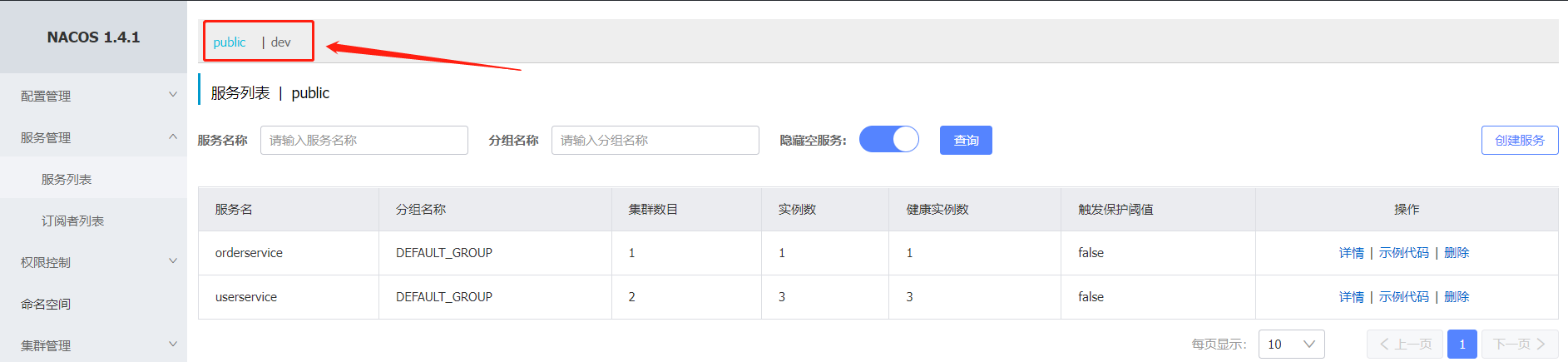
Task: Click the 服务列表 | public page heading
Action: [270, 92]
